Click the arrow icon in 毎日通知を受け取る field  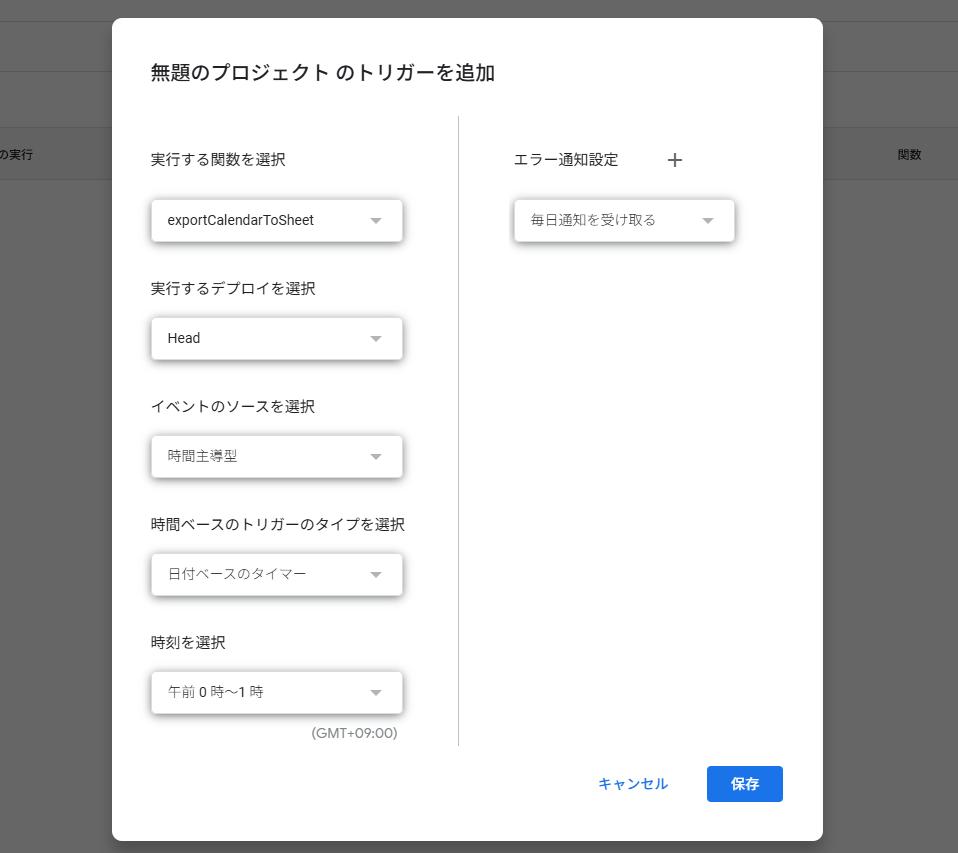click(x=708, y=221)
